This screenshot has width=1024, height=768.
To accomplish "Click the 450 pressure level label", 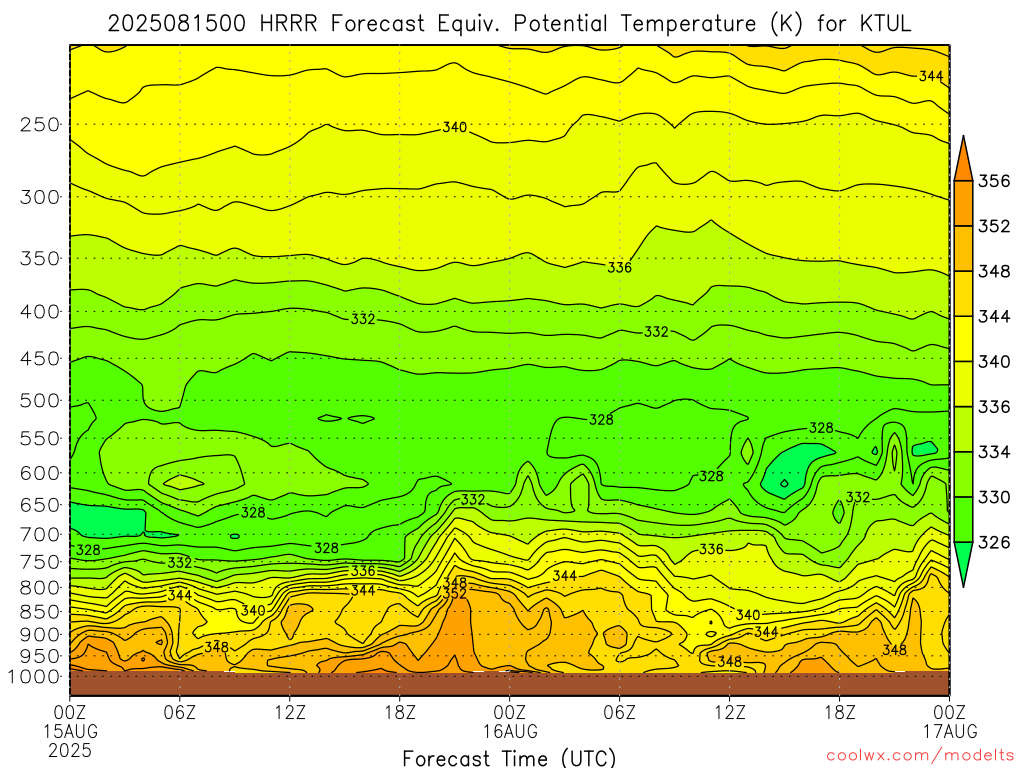I will coord(40,359).
